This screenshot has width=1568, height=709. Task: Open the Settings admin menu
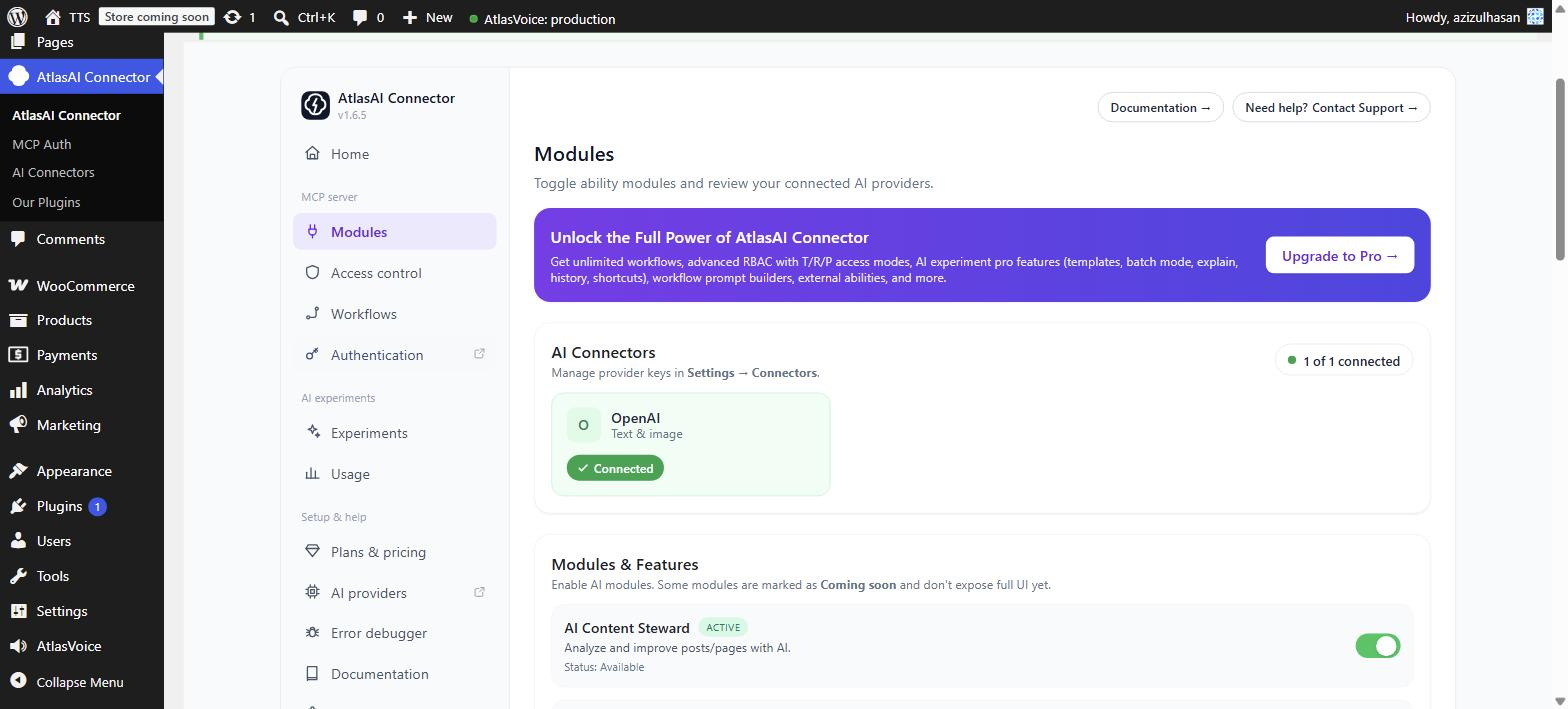pyautogui.click(x=82, y=611)
